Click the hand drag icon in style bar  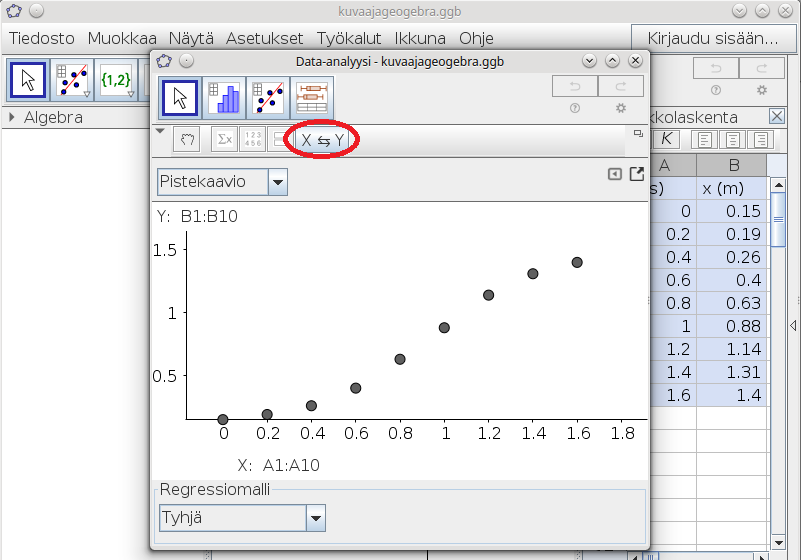click(x=186, y=140)
